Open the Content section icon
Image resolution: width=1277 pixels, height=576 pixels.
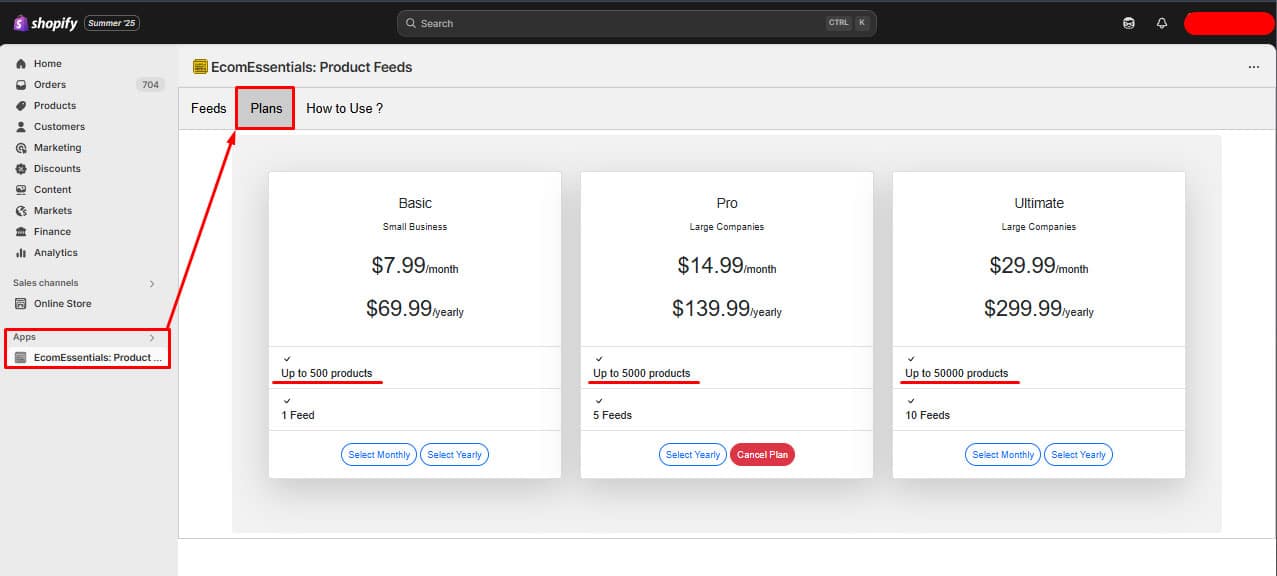point(21,189)
